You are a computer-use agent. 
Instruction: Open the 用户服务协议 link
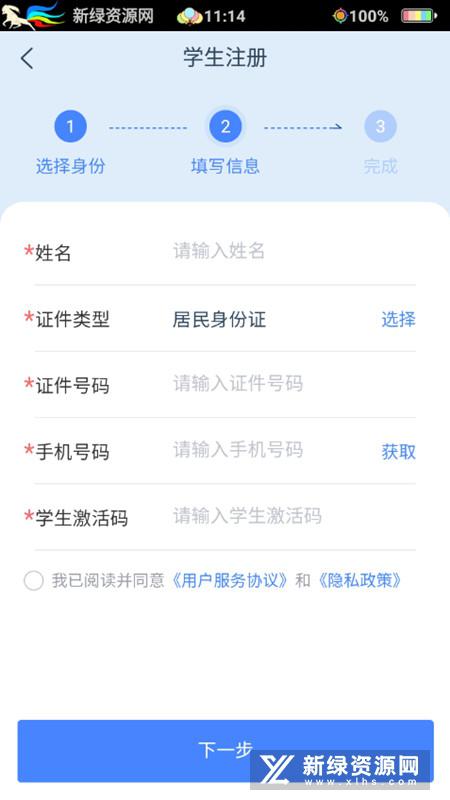(x=229, y=581)
